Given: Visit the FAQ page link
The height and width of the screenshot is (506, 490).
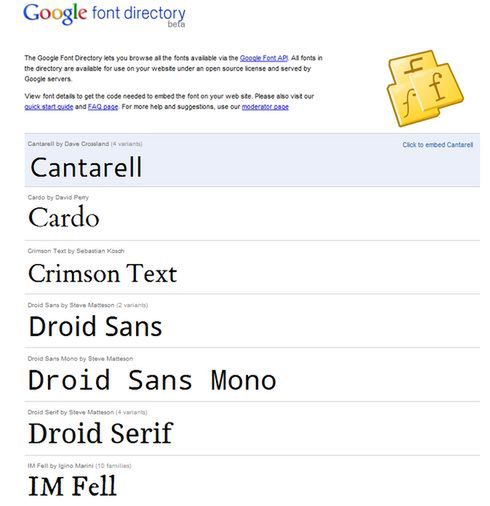Looking at the screenshot, I should pos(103,107).
